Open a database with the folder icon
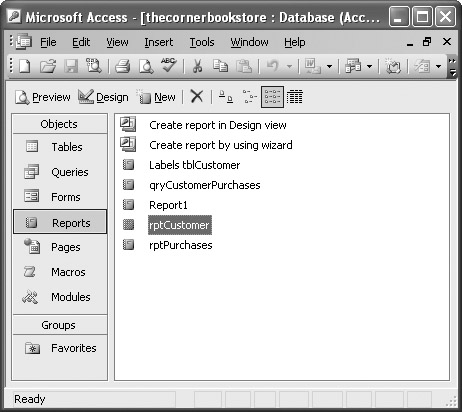Viewport: 462px width, 412px height. [x=48, y=66]
